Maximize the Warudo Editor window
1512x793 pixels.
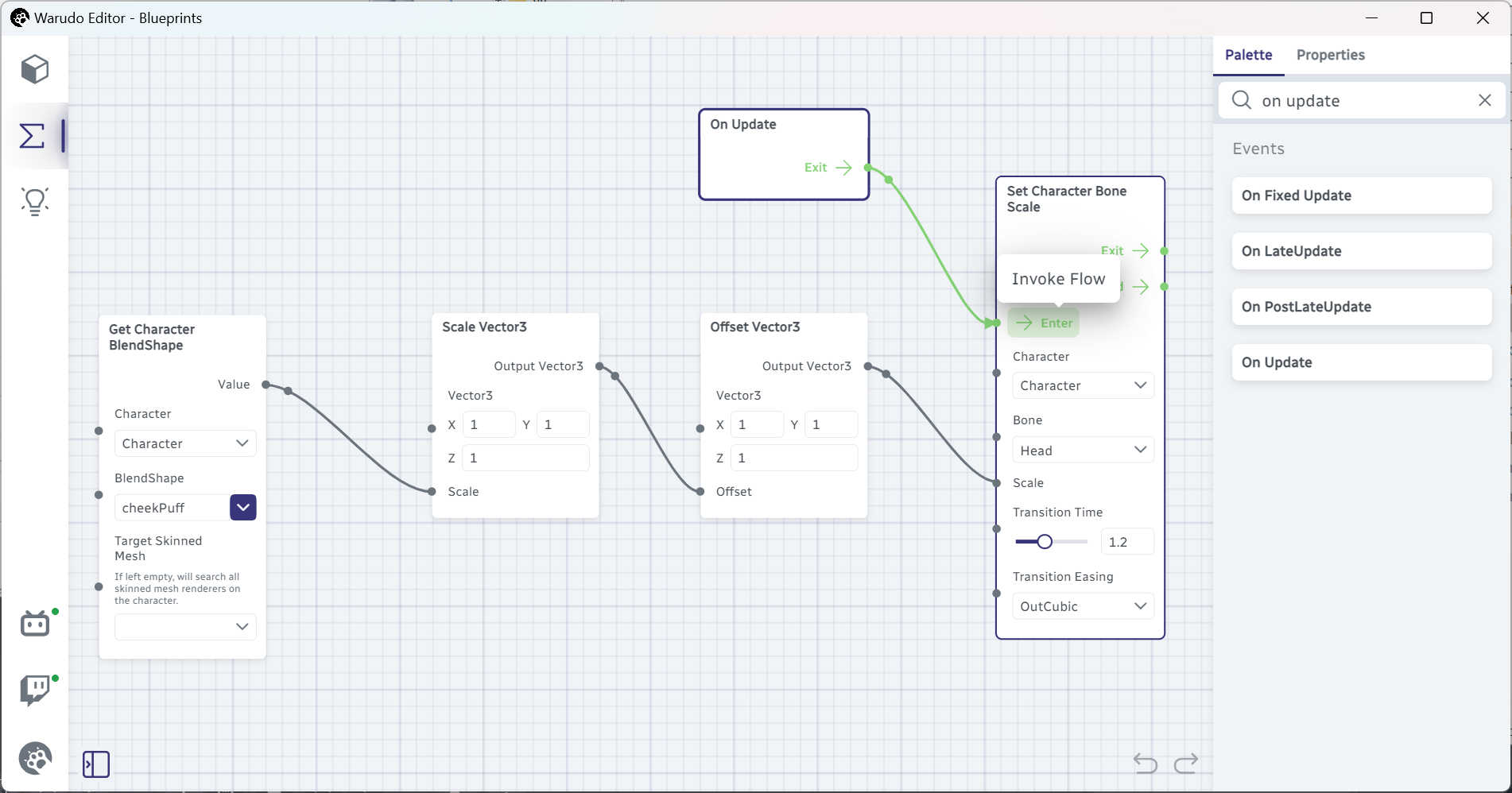(x=1426, y=17)
